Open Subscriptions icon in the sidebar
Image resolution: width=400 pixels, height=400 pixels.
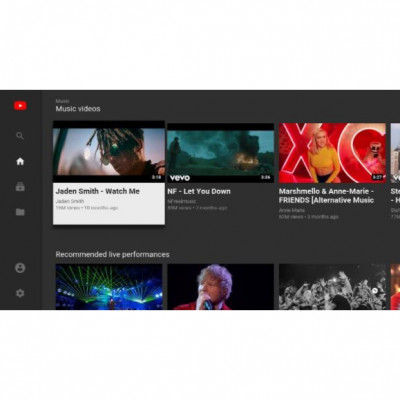[20, 186]
